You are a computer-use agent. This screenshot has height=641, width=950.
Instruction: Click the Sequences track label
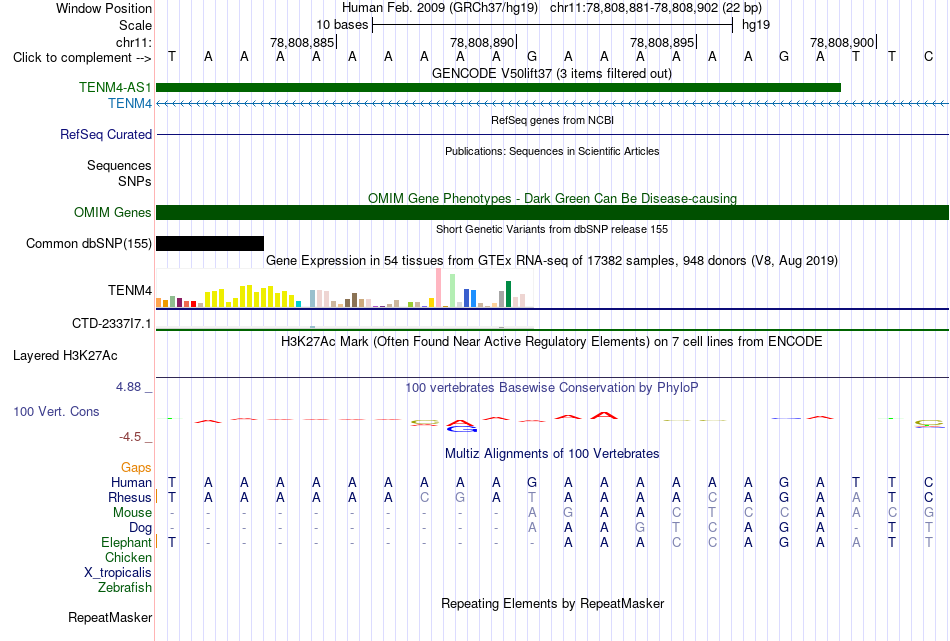119,165
